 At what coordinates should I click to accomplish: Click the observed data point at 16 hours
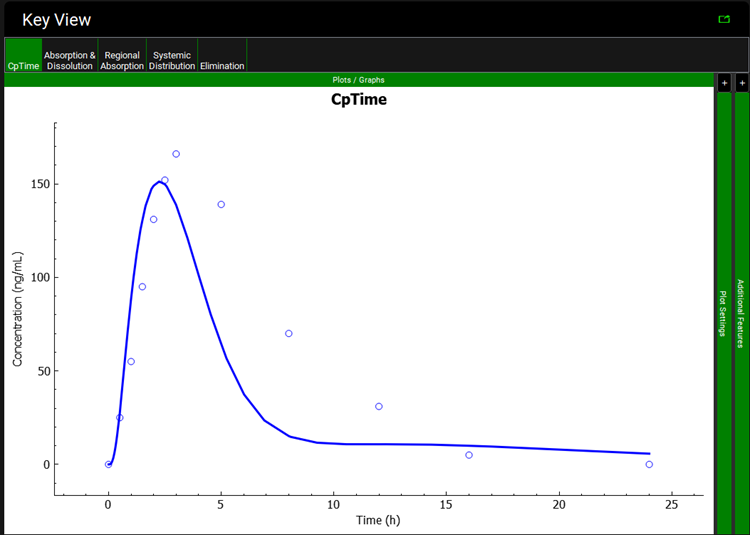pyautogui.click(x=469, y=455)
